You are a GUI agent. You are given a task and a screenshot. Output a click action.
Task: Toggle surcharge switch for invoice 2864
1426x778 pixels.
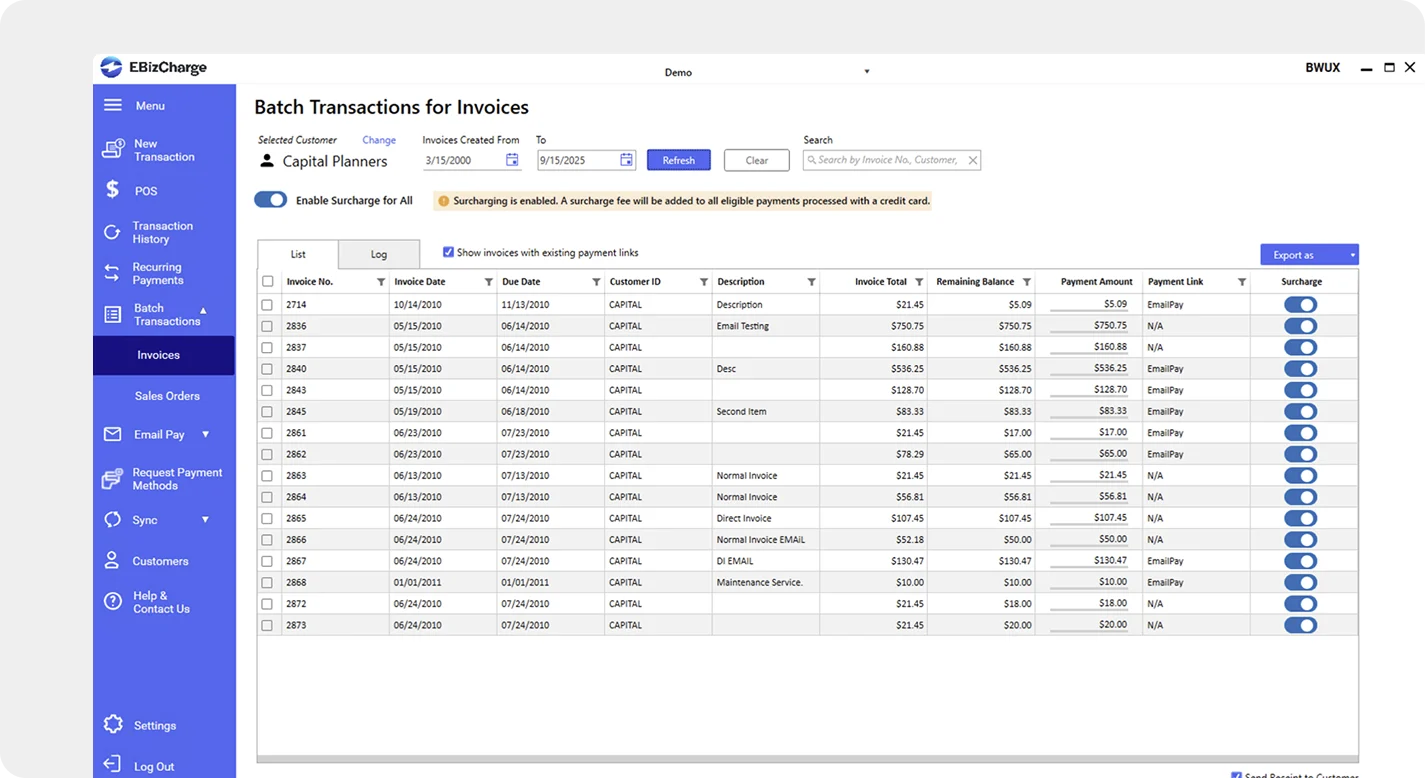click(x=1301, y=497)
